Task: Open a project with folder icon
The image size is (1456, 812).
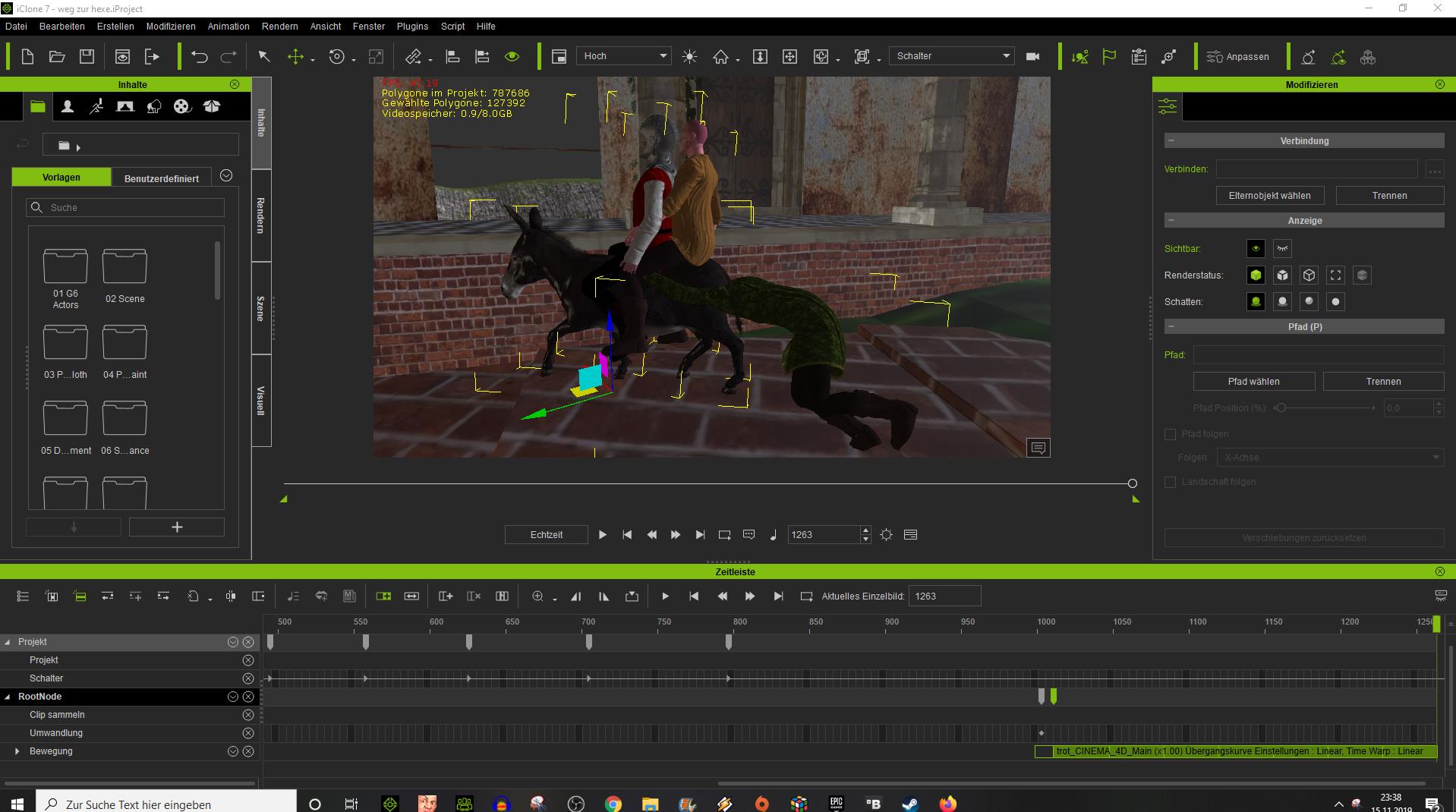Action: pos(57,57)
